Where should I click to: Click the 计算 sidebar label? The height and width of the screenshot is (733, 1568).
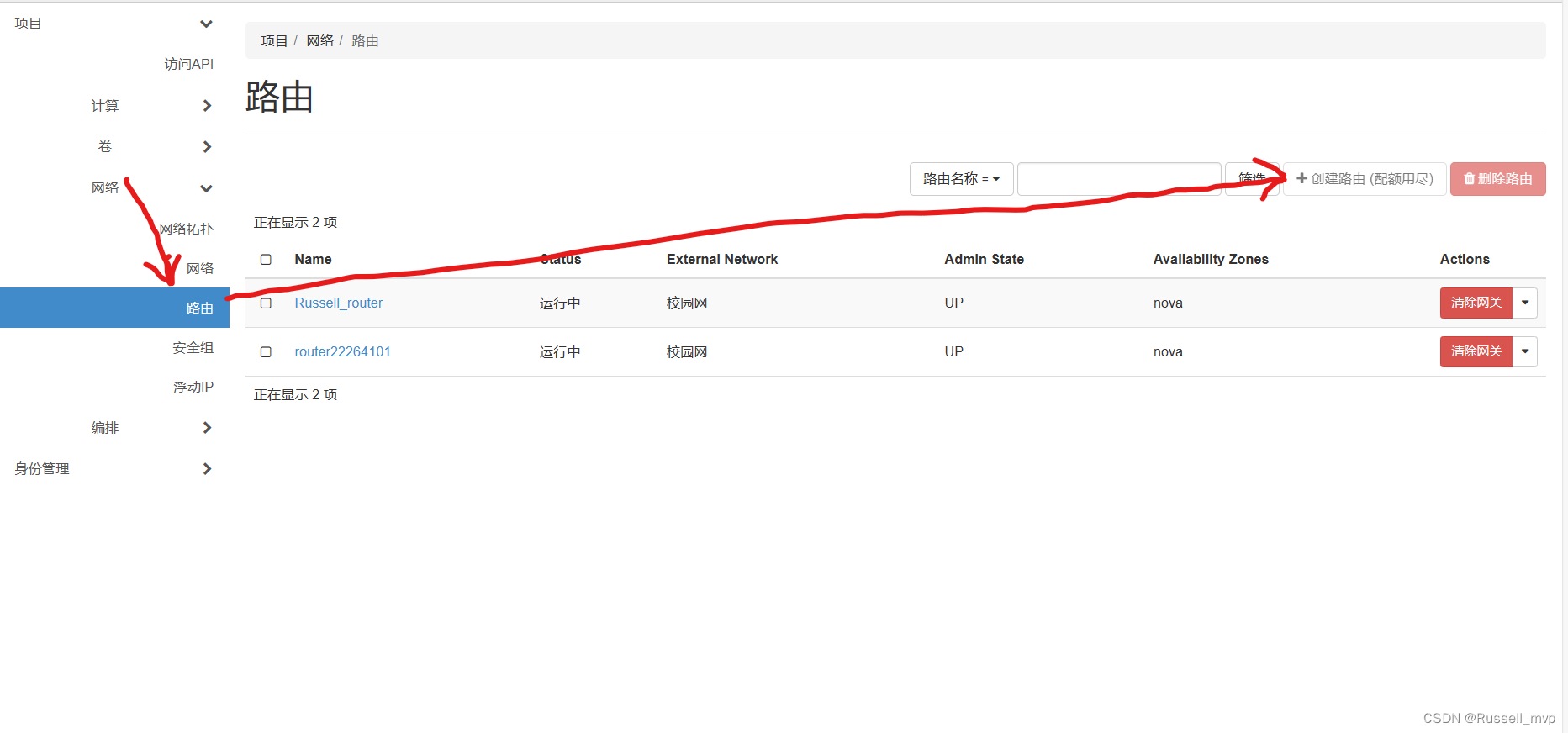pyautogui.click(x=105, y=105)
